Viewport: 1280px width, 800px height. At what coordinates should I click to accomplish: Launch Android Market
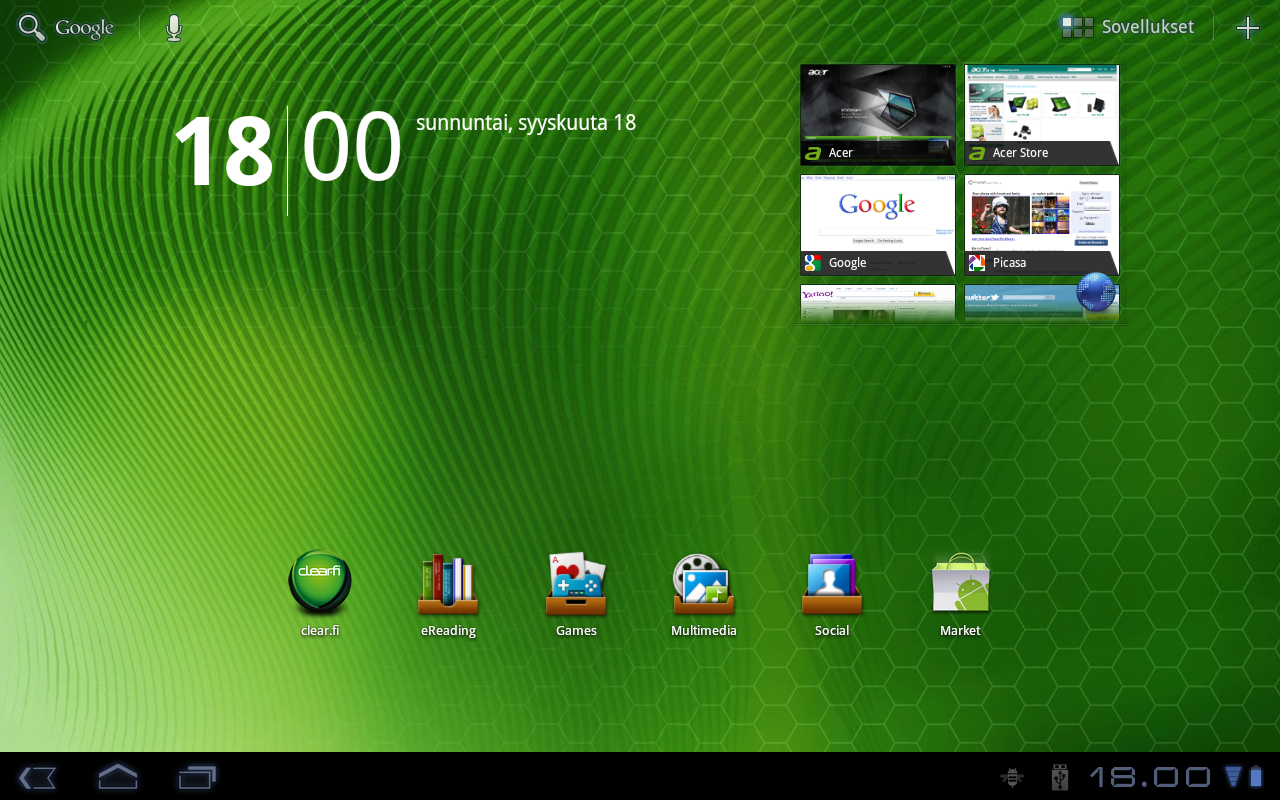(960, 594)
